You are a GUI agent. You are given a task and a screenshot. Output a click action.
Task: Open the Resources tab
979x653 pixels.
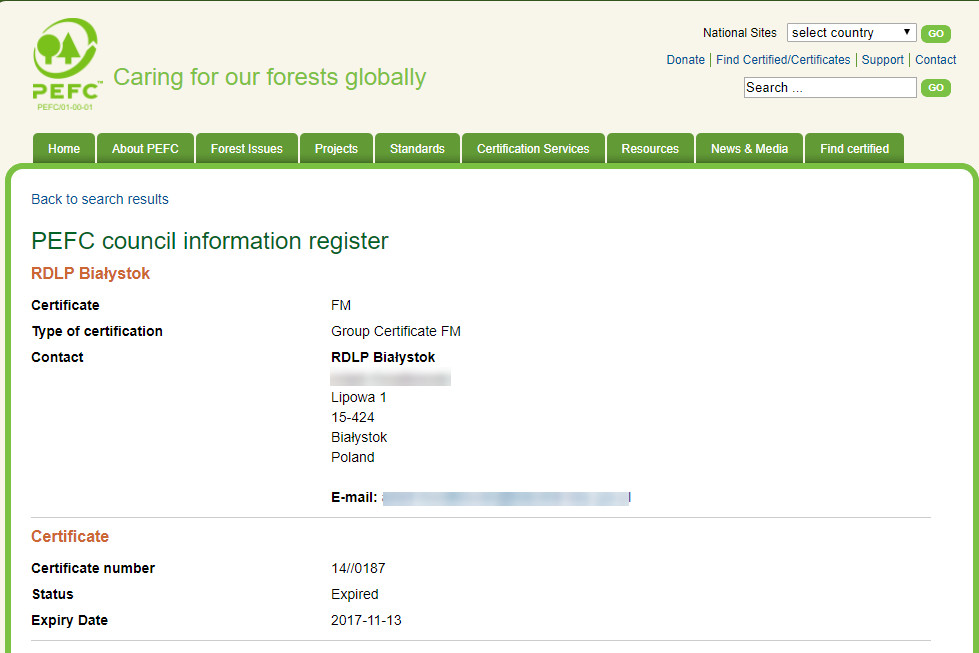pos(650,149)
